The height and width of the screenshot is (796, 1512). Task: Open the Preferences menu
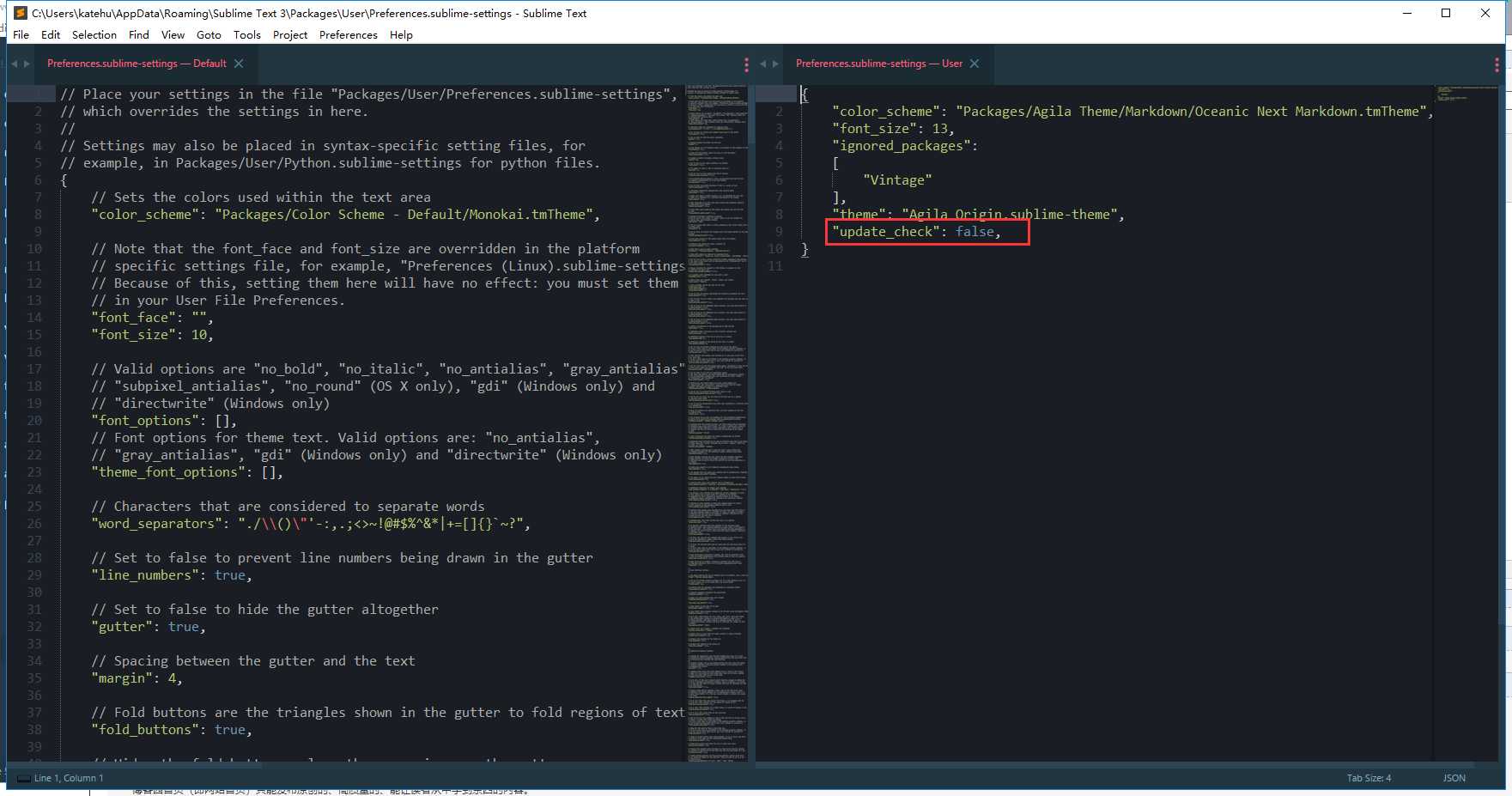click(349, 35)
